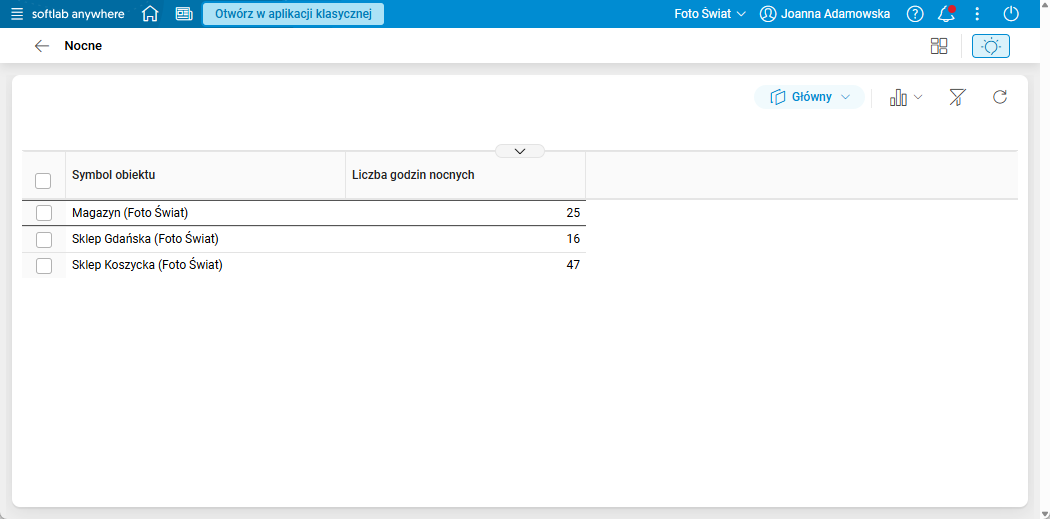Open the notifications bell
This screenshot has height=519, width=1050.
click(946, 14)
